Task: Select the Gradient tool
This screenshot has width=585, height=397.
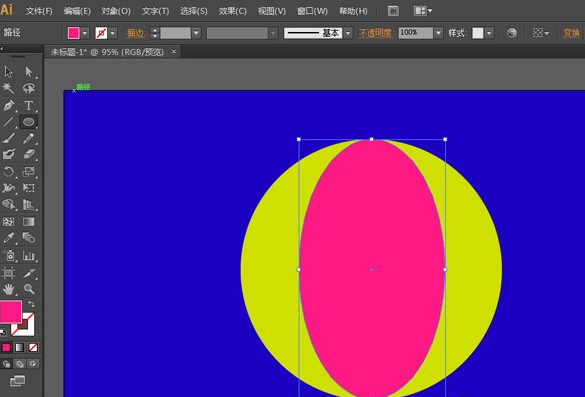Action: click(29, 222)
